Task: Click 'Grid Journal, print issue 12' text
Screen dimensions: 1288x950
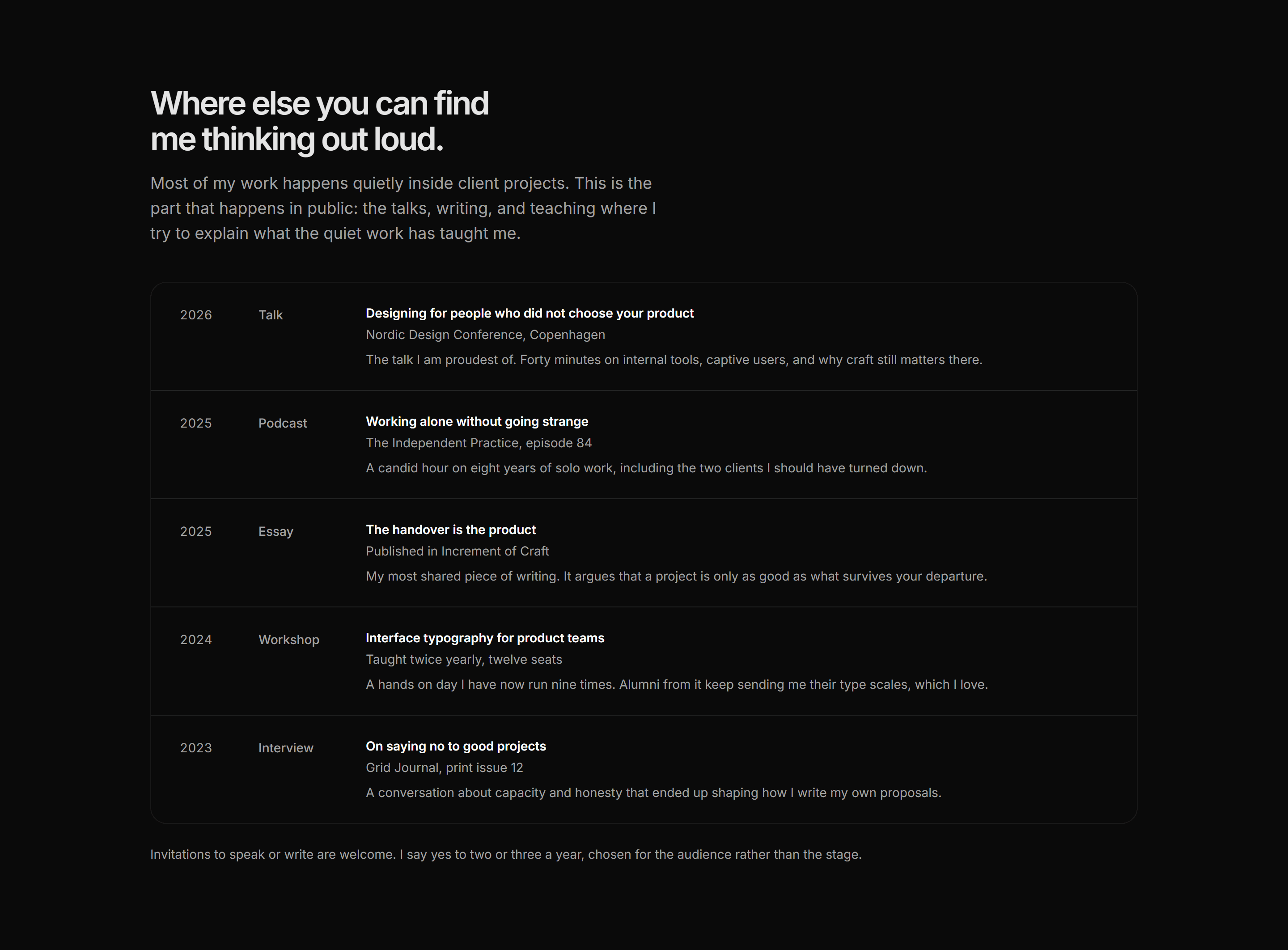Action: 445,767
